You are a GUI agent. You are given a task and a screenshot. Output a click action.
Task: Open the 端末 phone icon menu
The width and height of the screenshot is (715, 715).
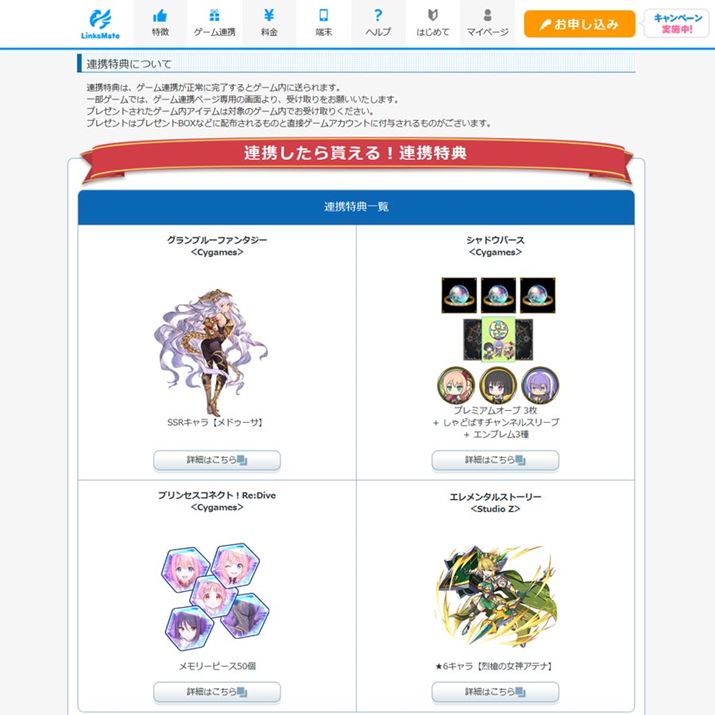pos(324,23)
